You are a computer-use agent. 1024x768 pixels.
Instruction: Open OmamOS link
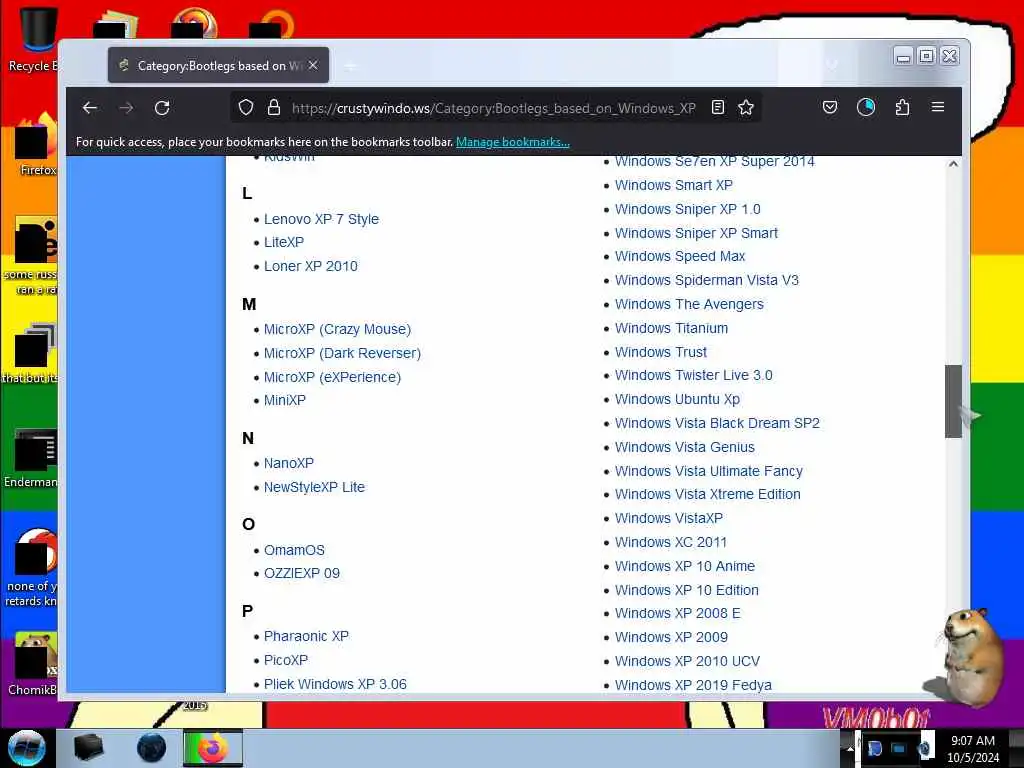tap(294, 551)
